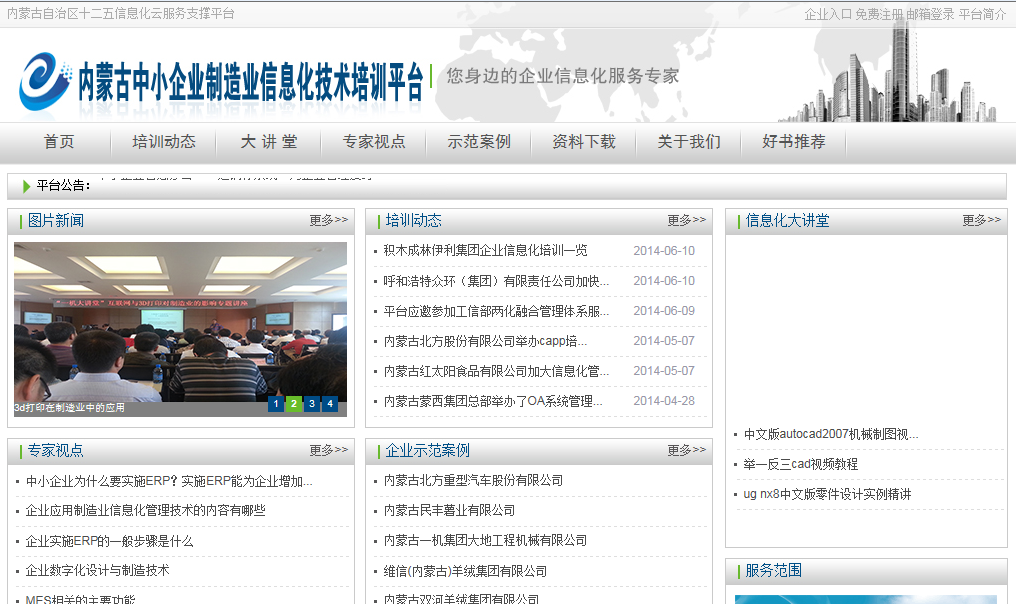Click the site logo icon
Image resolution: width=1016 pixels, height=604 pixels.
point(45,80)
